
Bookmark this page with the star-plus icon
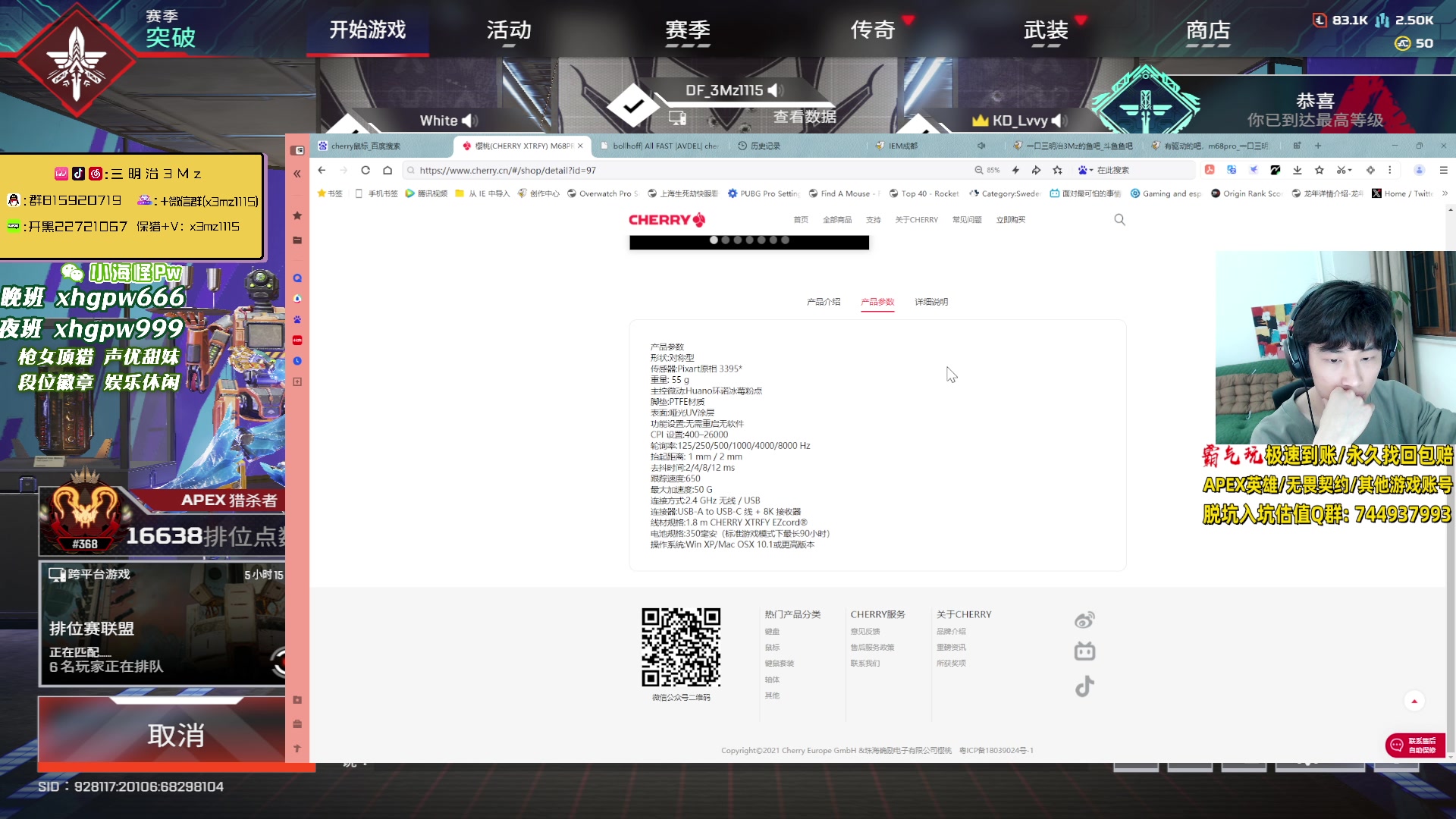(x=1058, y=171)
